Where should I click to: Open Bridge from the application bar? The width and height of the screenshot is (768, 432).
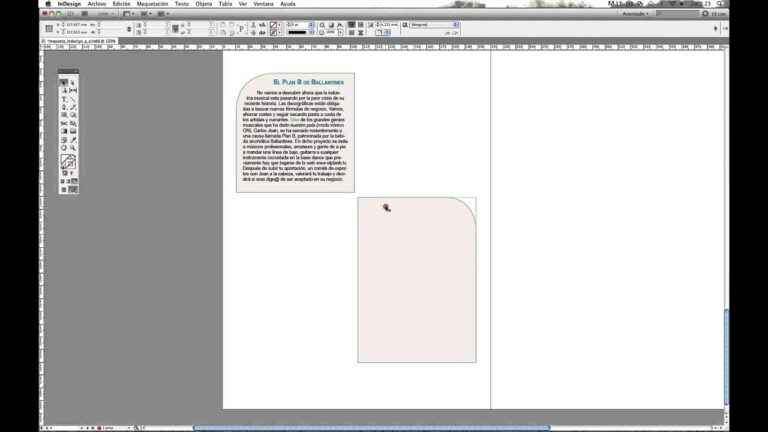pyautogui.click(x=72, y=14)
